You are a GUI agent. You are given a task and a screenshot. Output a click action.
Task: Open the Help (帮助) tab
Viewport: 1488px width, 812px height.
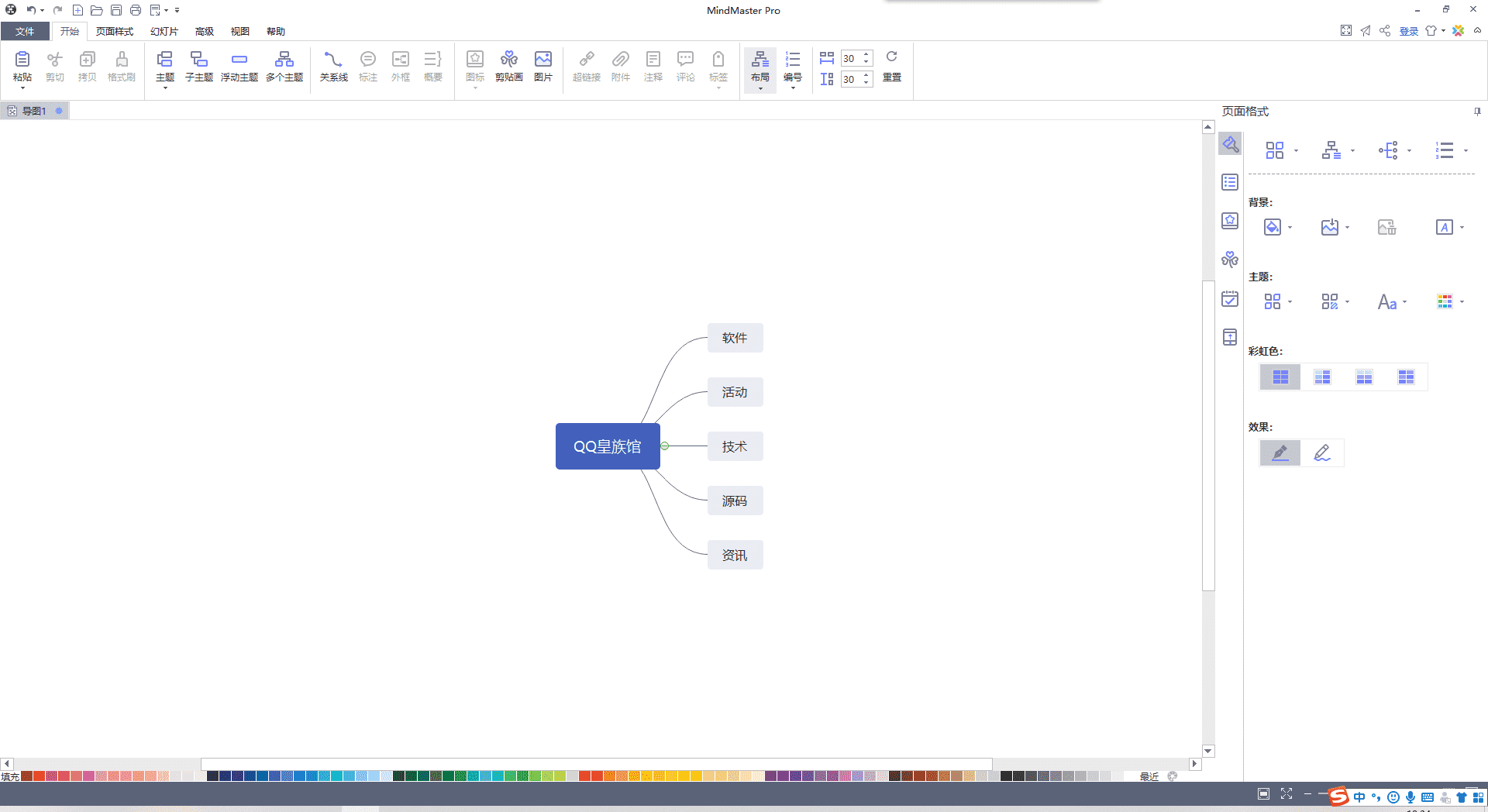[276, 32]
